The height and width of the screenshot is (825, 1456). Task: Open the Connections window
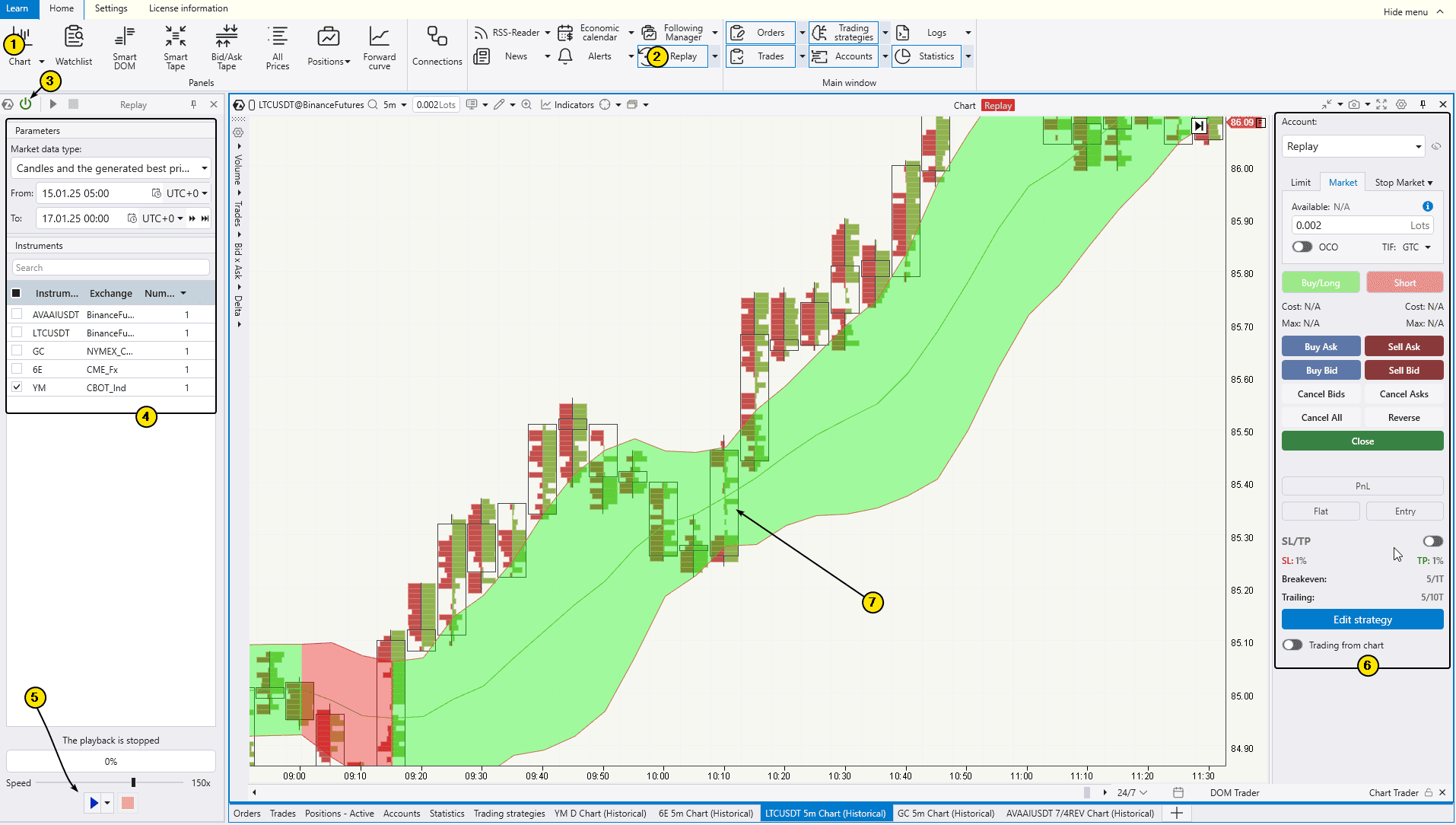coord(437,46)
